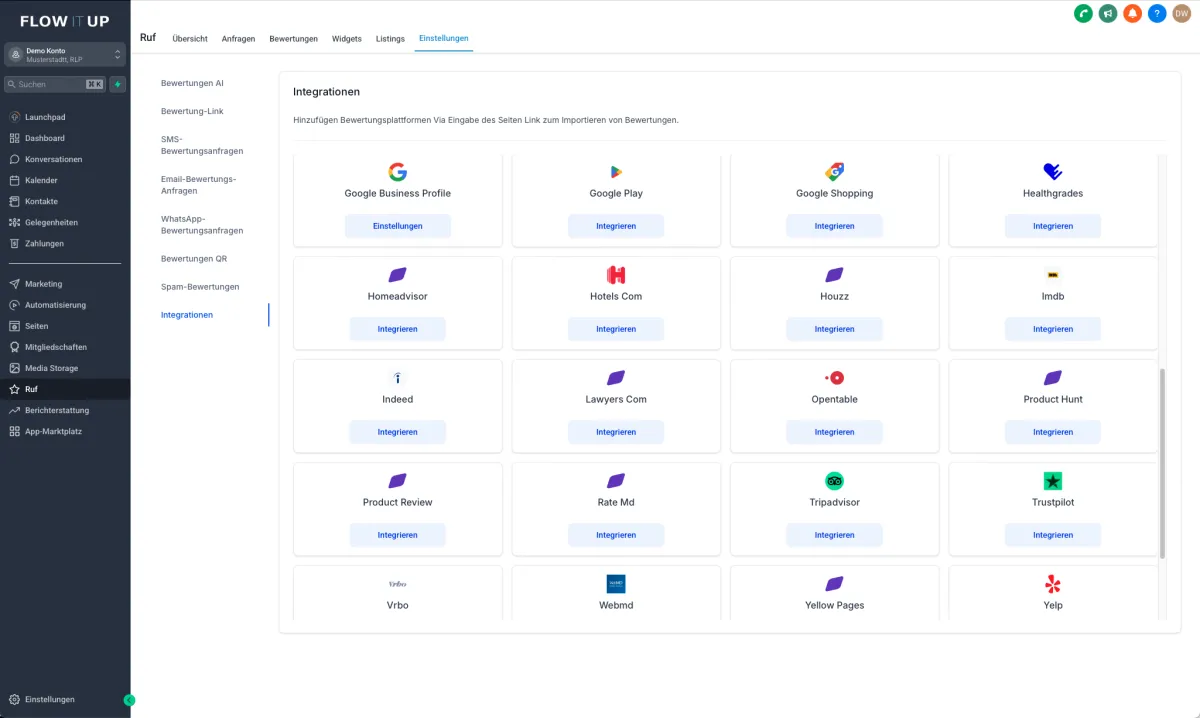Click the Trustpilot star logo
Screen dimensions: 1200x718
[x=1053, y=481]
